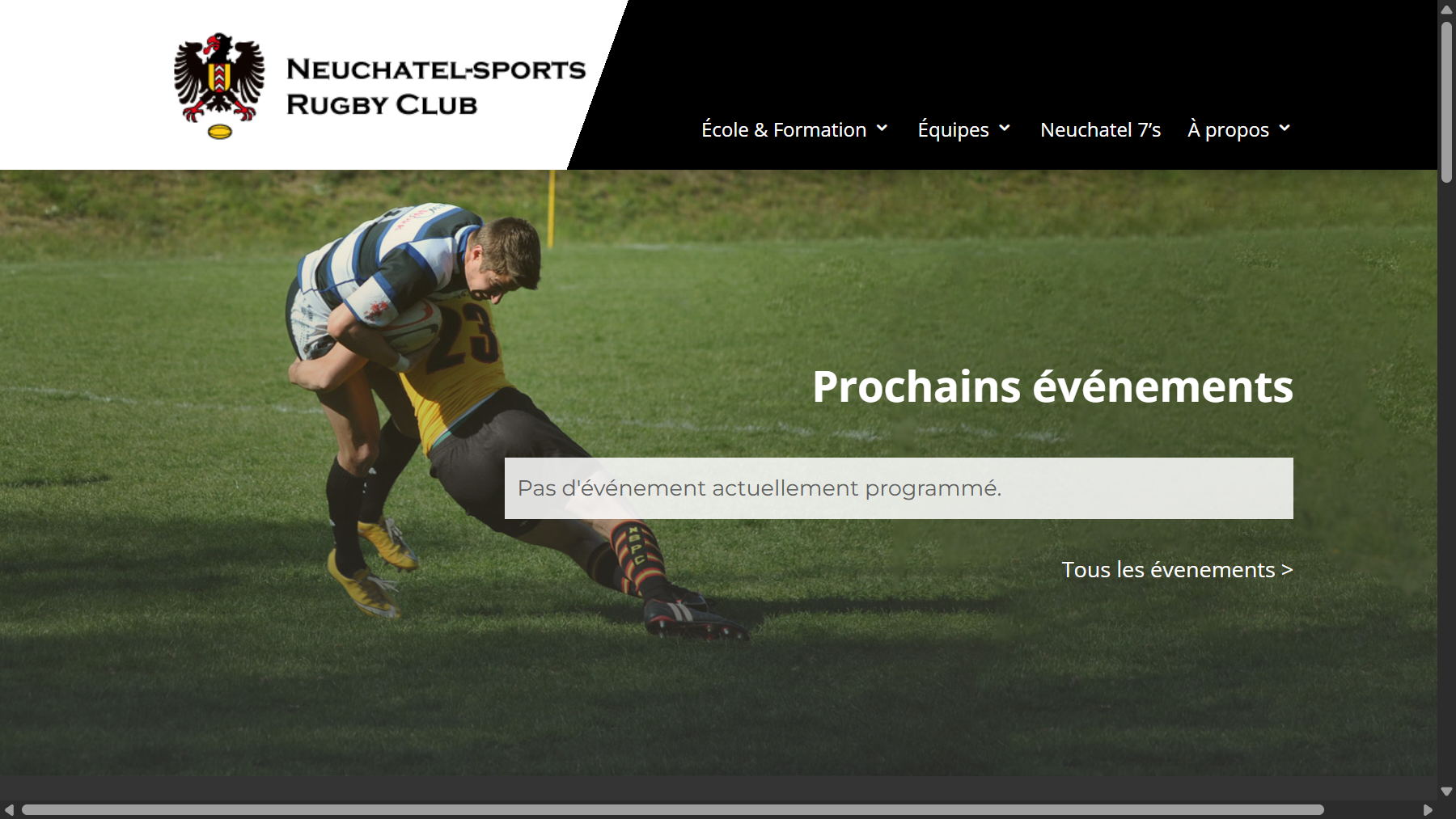Expand the chevron next to École & Formation
The width and height of the screenshot is (1456, 819).
tap(882, 129)
